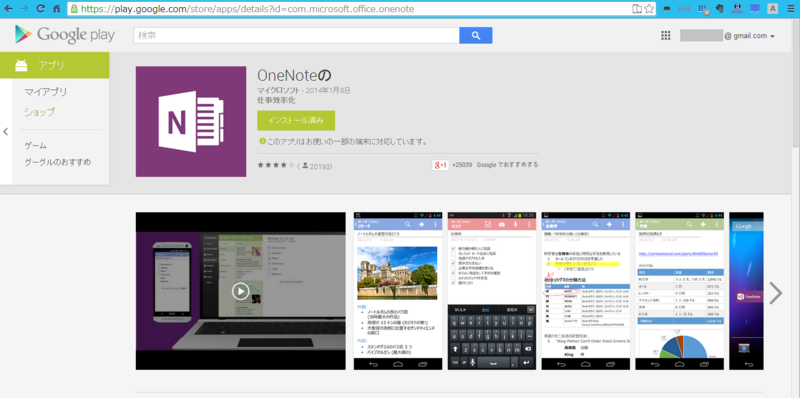Click the green padlock in the address bar
Viewport: 800px width, 398px height.
75,9
